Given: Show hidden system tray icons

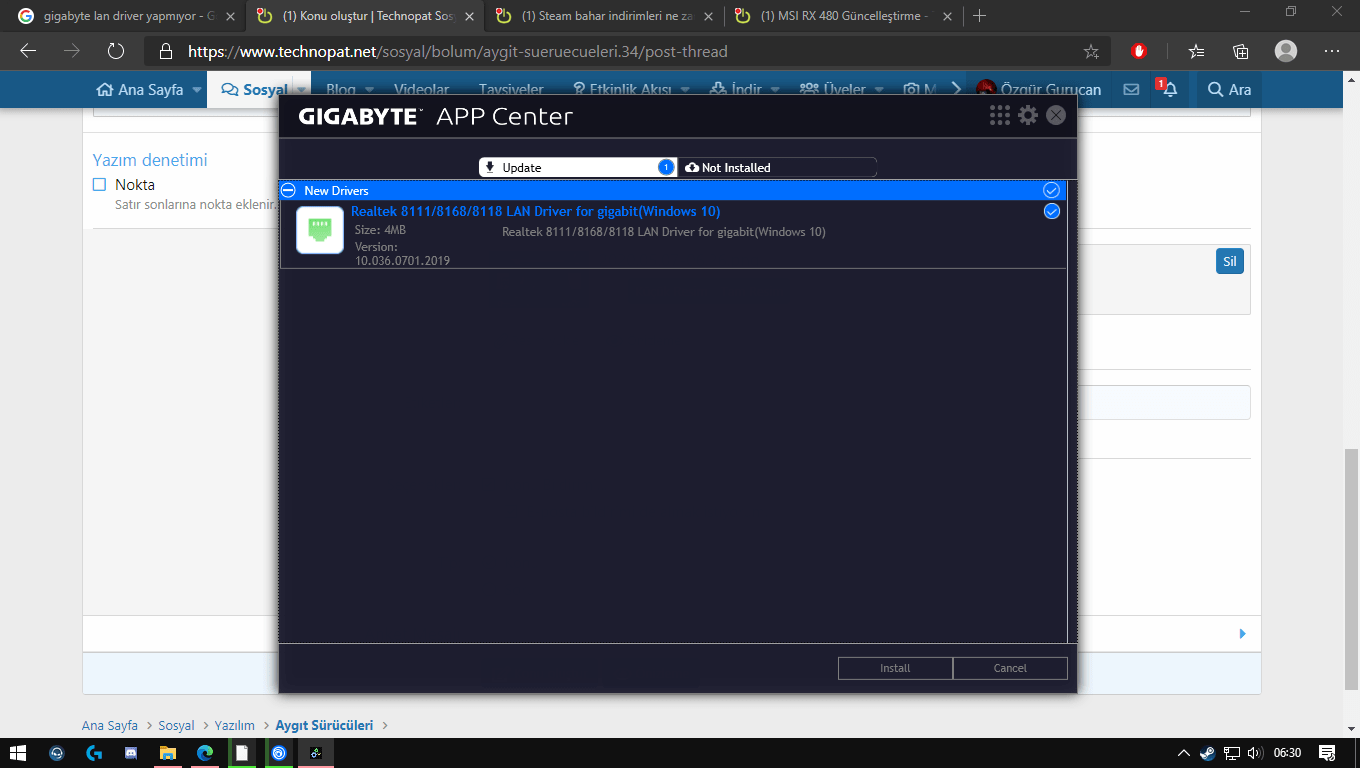Looking at the screenshot, I should [1184, 753].
